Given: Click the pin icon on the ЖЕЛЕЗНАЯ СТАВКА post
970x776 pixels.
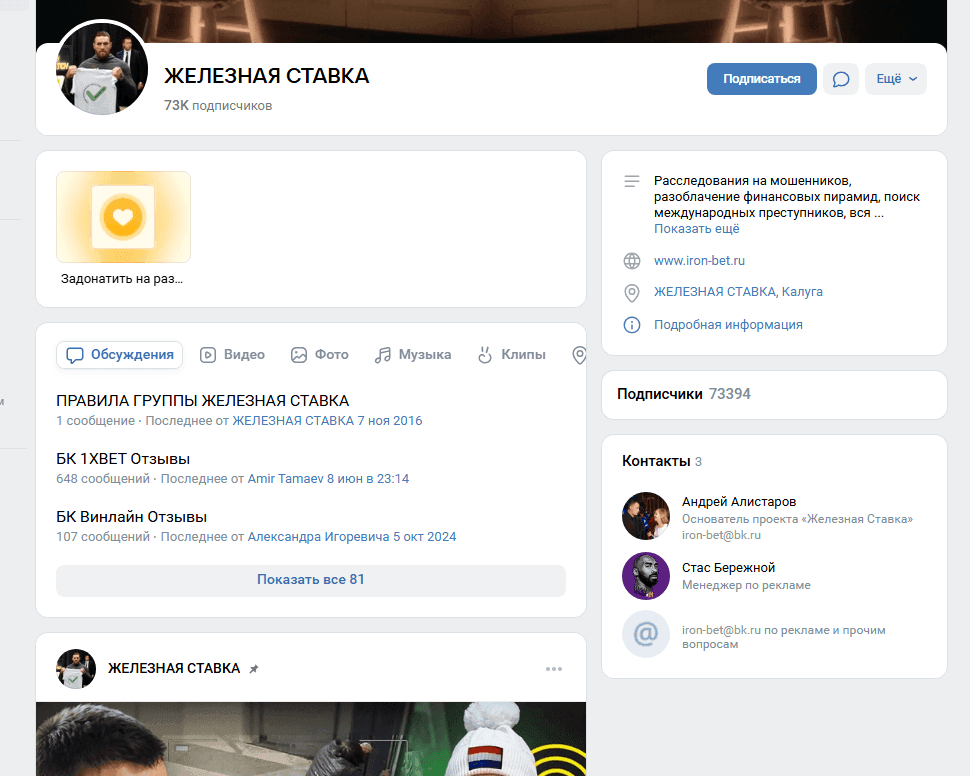Looking at the screenshot, I should pos(254,669).
